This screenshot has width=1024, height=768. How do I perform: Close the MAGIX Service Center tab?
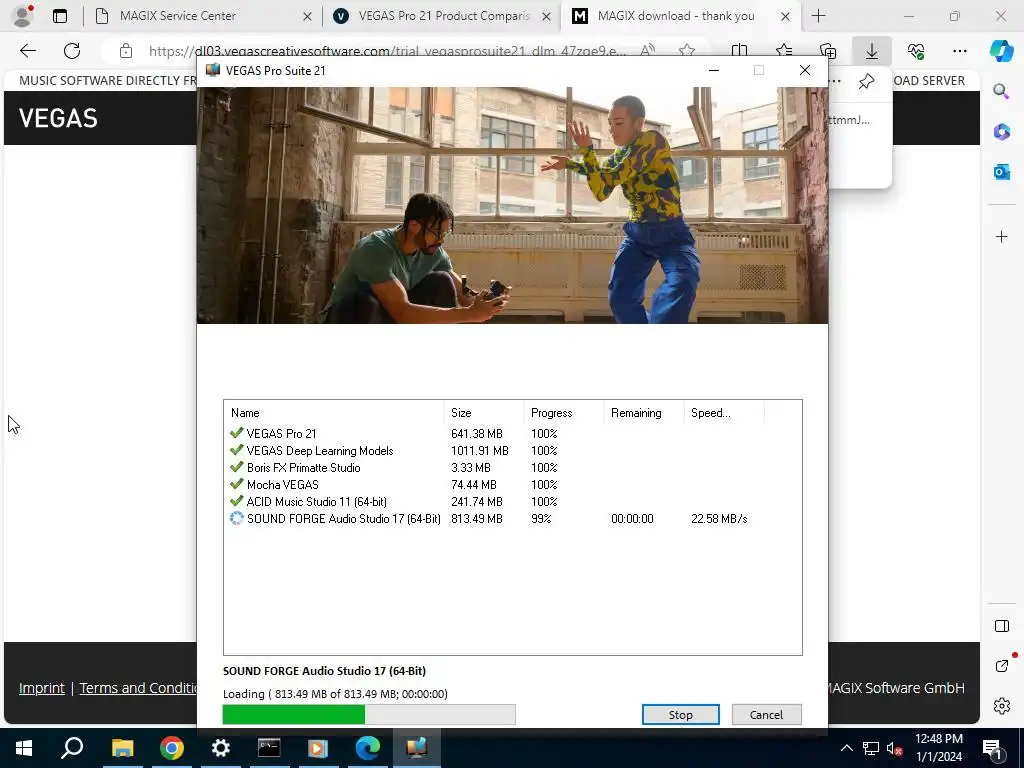(307, 16)
